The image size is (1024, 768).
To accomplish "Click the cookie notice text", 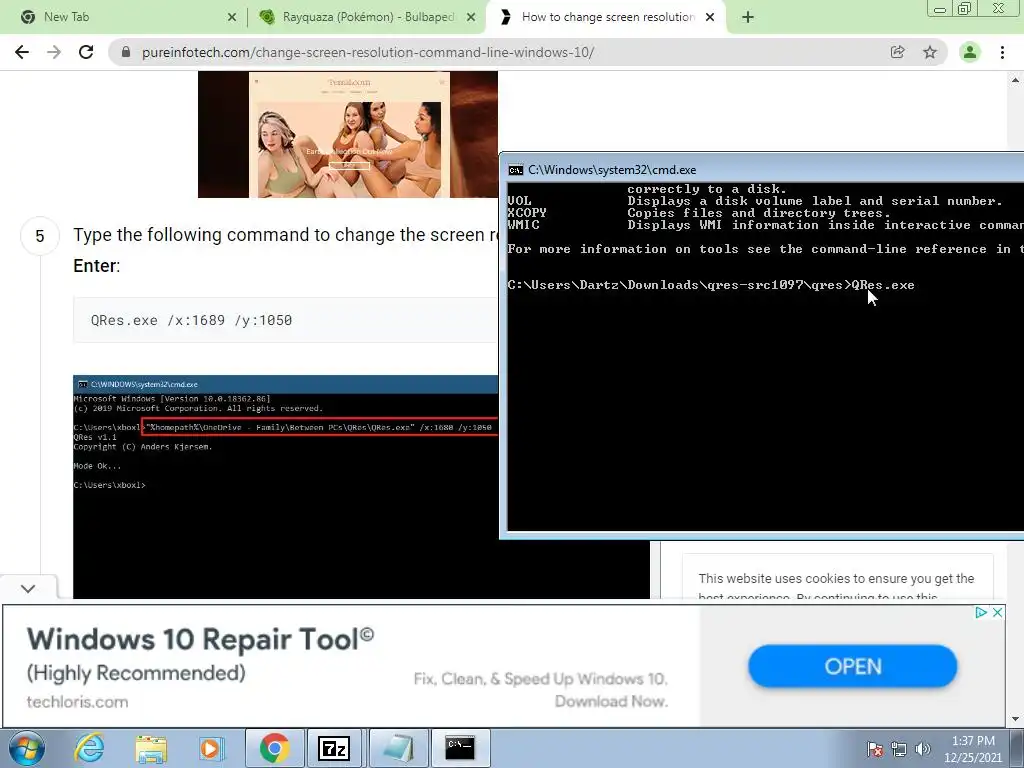I will click(837, 587).
